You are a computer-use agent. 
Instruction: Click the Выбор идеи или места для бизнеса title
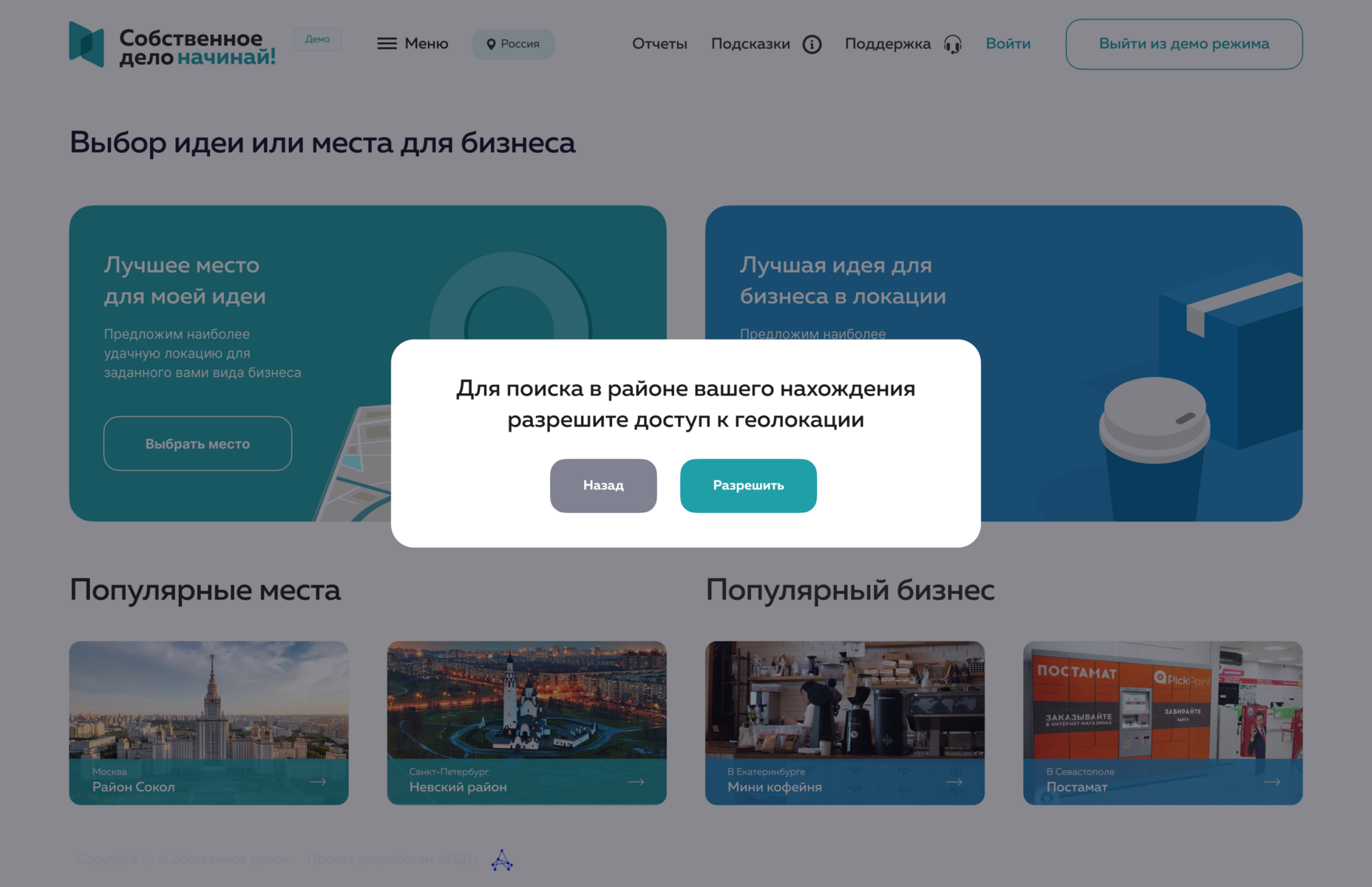tap(322, 143)
